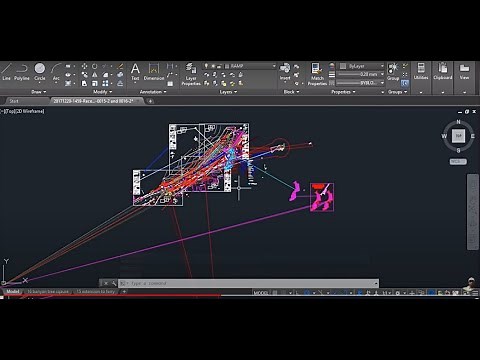
Task: Open Layer Properties manager
Action: pyautogui.click(x=191, y=74)
